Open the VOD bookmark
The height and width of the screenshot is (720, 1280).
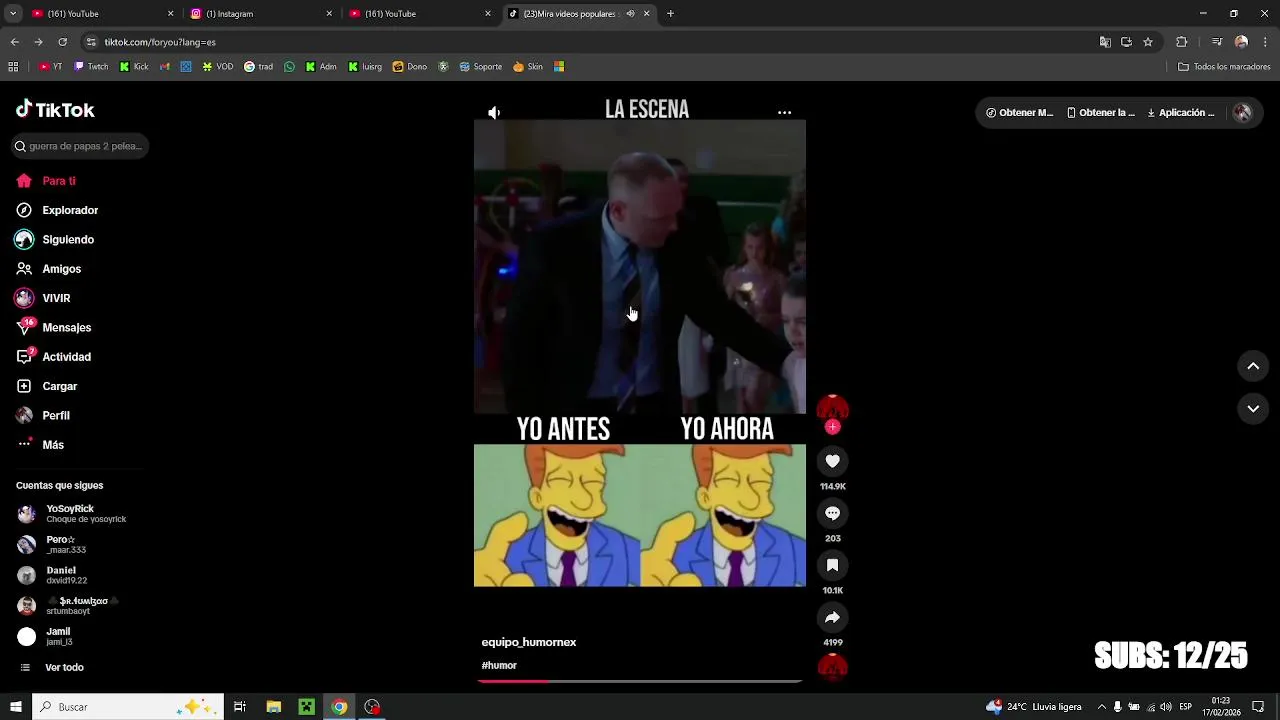tap(218, 67)
